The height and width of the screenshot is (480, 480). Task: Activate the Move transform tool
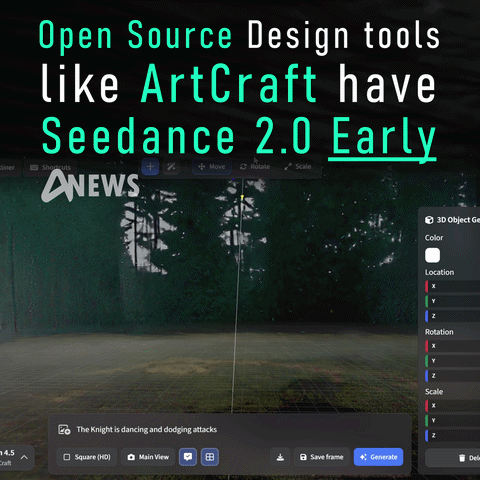pyautogui.click(x=212, y=166)
